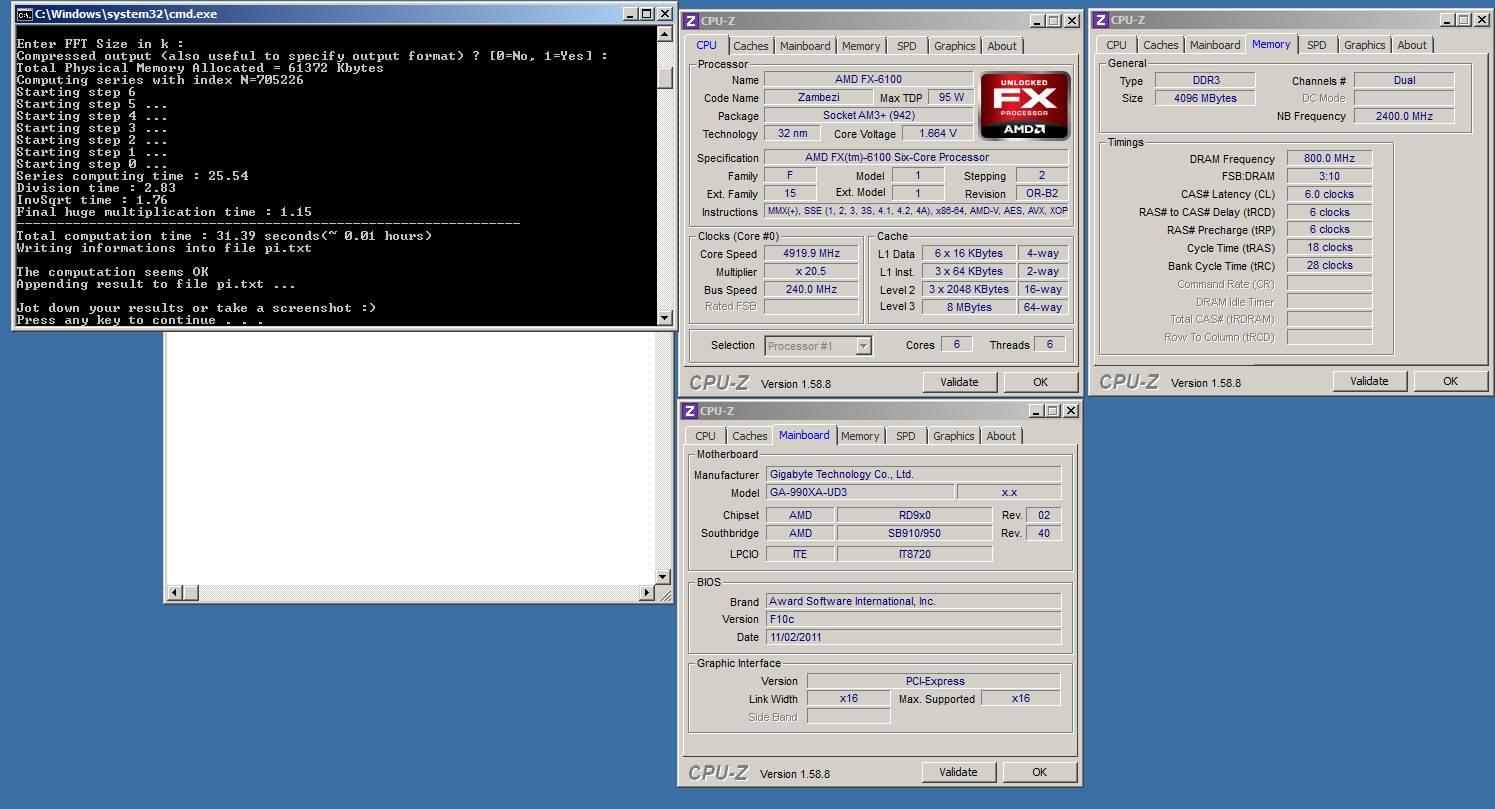Click the Bus Speed value 240.0 MHz

[x=811, y=290]
